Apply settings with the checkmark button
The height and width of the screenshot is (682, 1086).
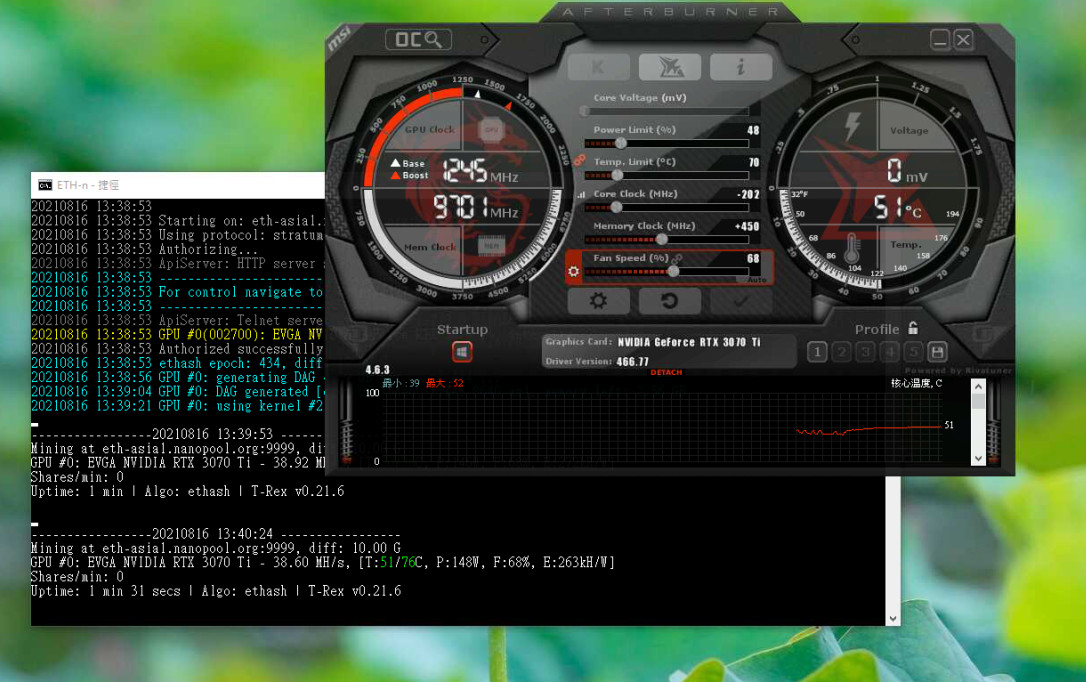click(741, 301)
